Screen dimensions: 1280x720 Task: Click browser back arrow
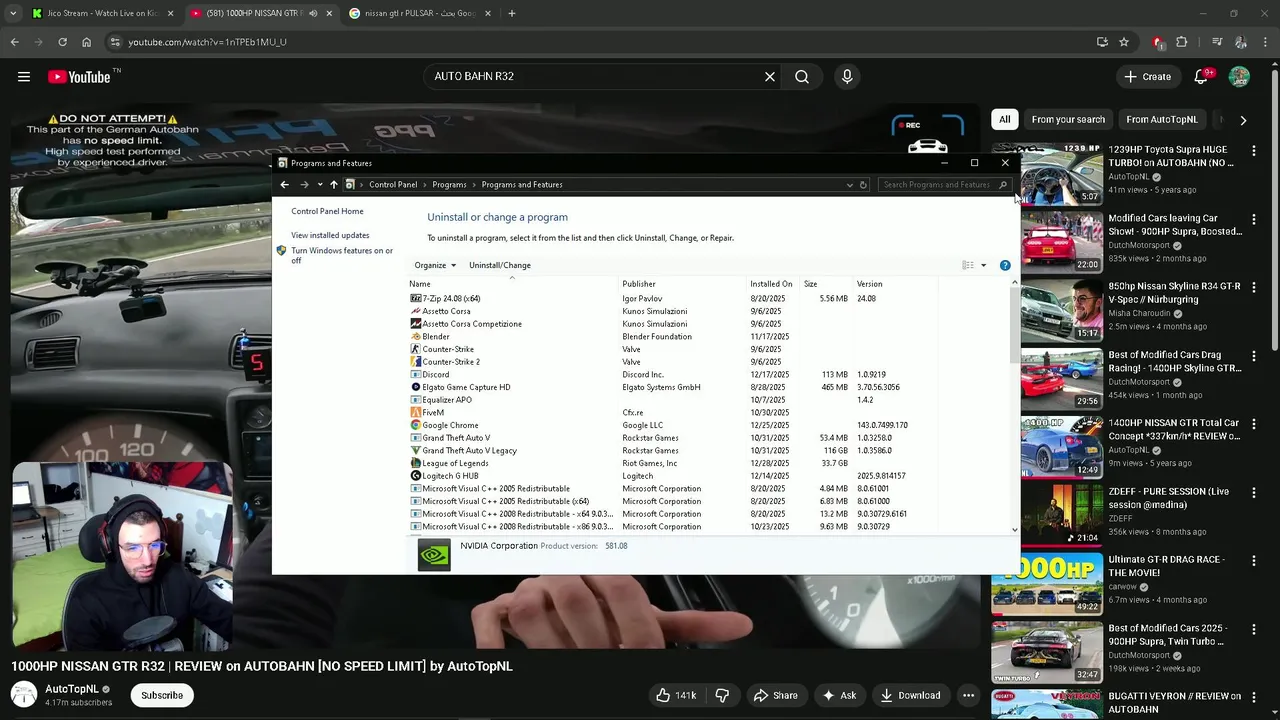pyautogui.click(x=14, y=42)
